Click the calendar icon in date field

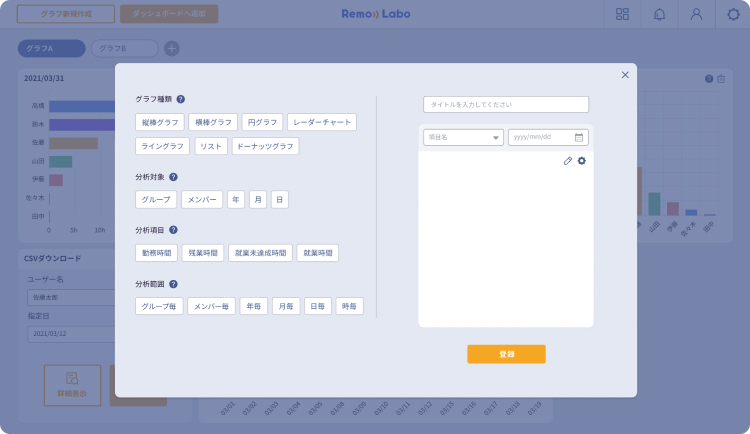pos(579,138)
